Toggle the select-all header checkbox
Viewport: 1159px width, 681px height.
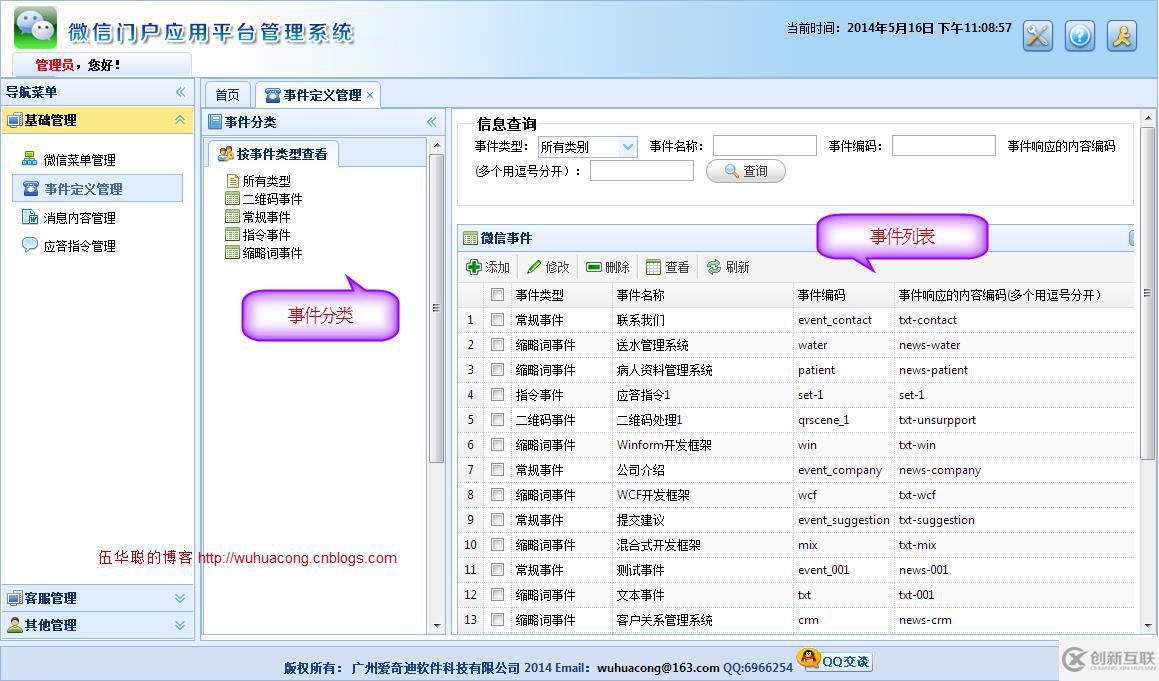[x=497, y=295]
